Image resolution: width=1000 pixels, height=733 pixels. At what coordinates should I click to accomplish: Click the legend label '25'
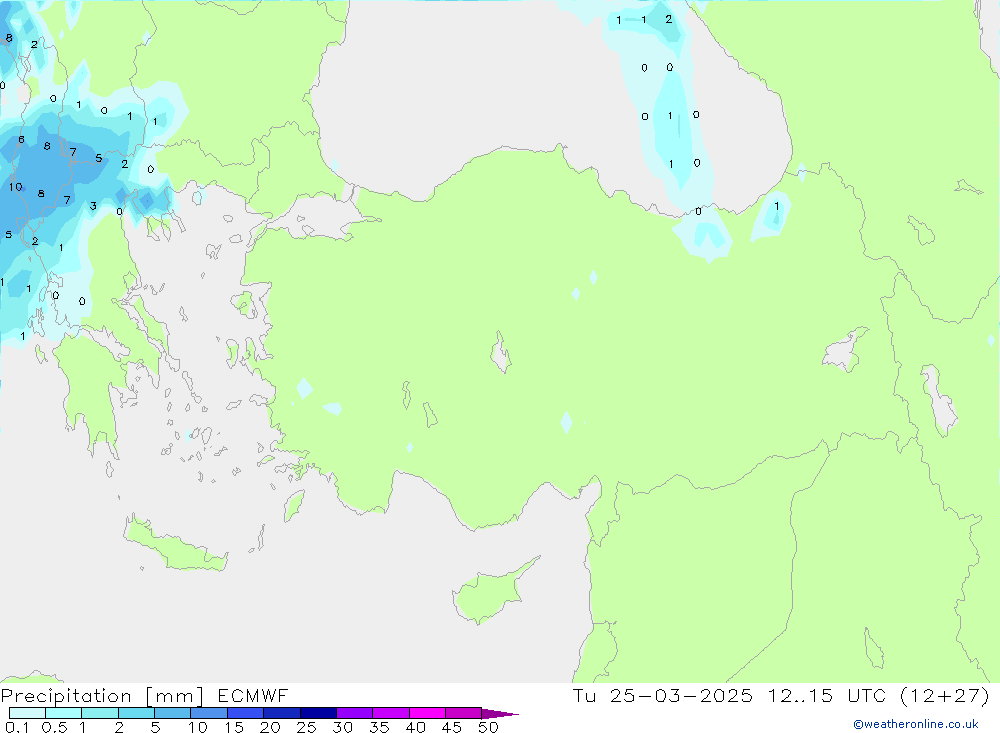click(x=307, y=727)
